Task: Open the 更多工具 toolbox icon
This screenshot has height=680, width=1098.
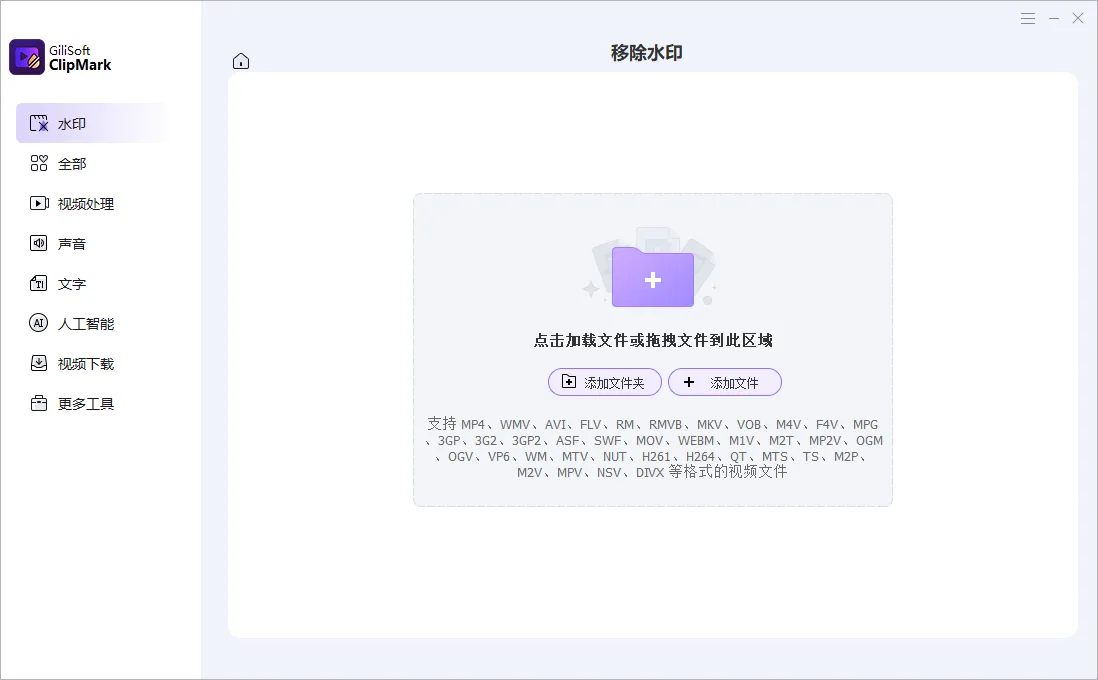Action: (39, 404)
